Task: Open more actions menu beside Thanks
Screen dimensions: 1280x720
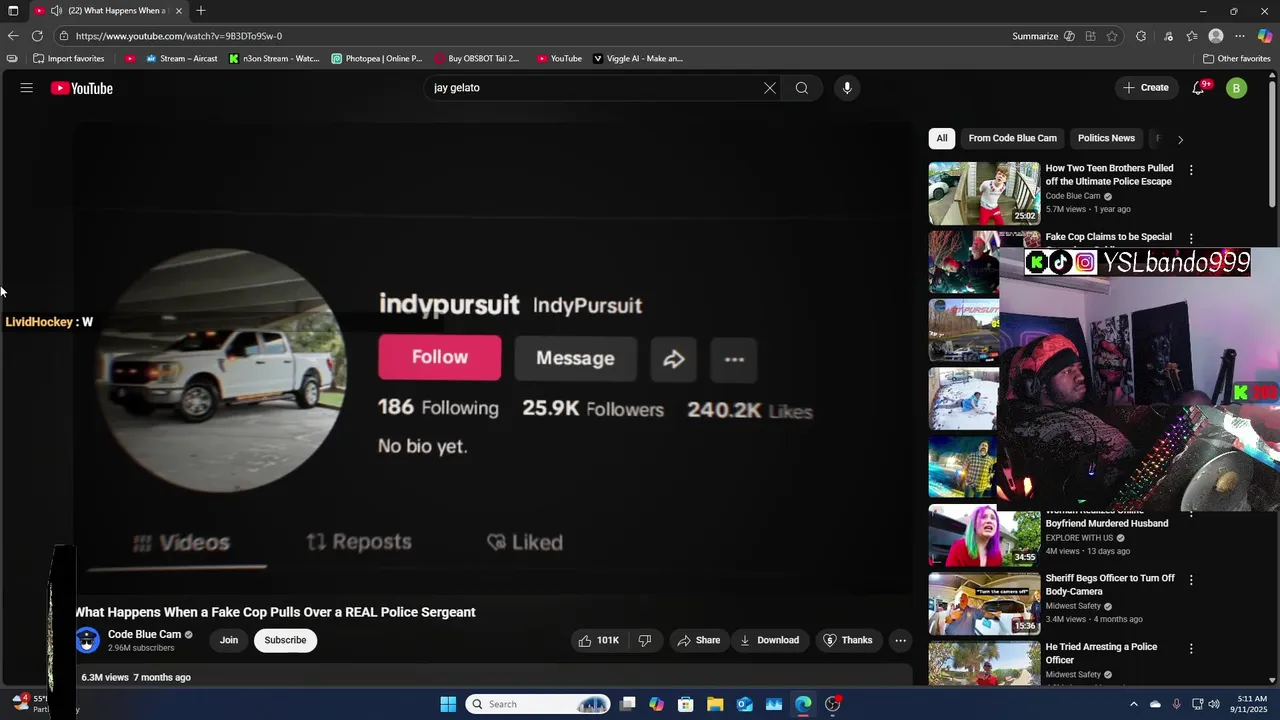Action: 900,640
